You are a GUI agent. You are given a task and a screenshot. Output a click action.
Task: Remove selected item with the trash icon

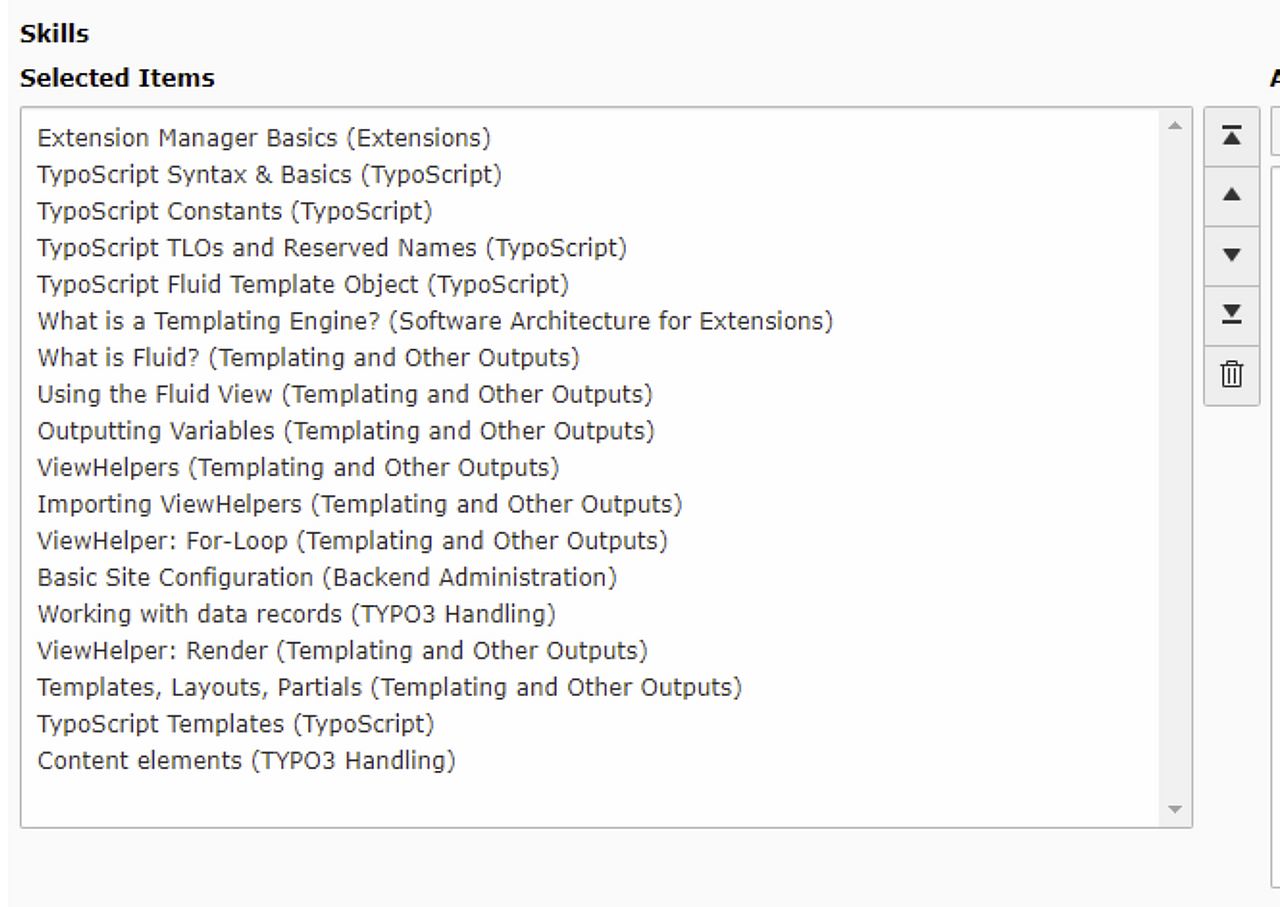(x=1232, y=375)
